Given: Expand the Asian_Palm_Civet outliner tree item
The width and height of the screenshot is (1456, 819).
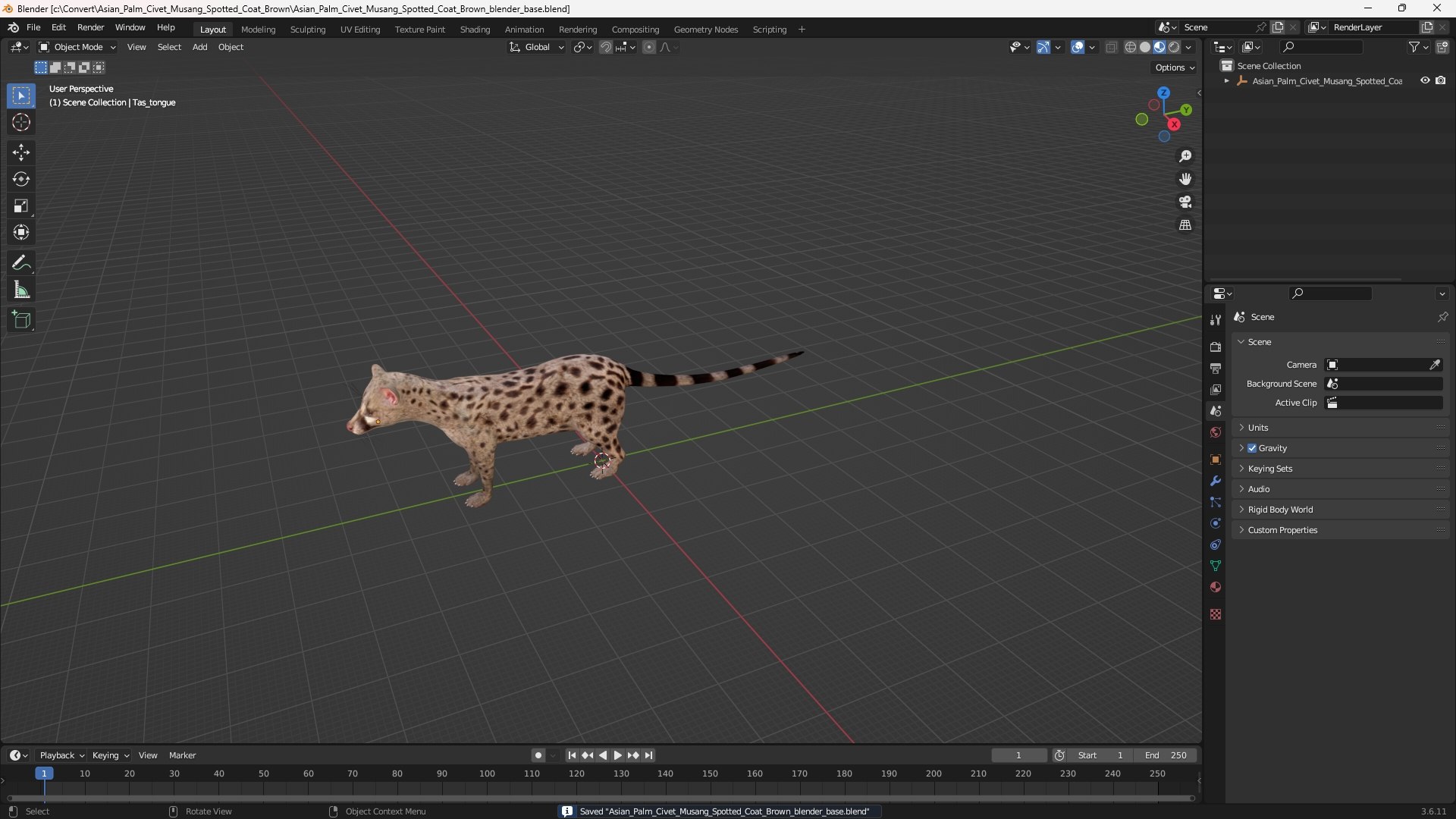Looking at the screenshot, I should (1226, 80).
